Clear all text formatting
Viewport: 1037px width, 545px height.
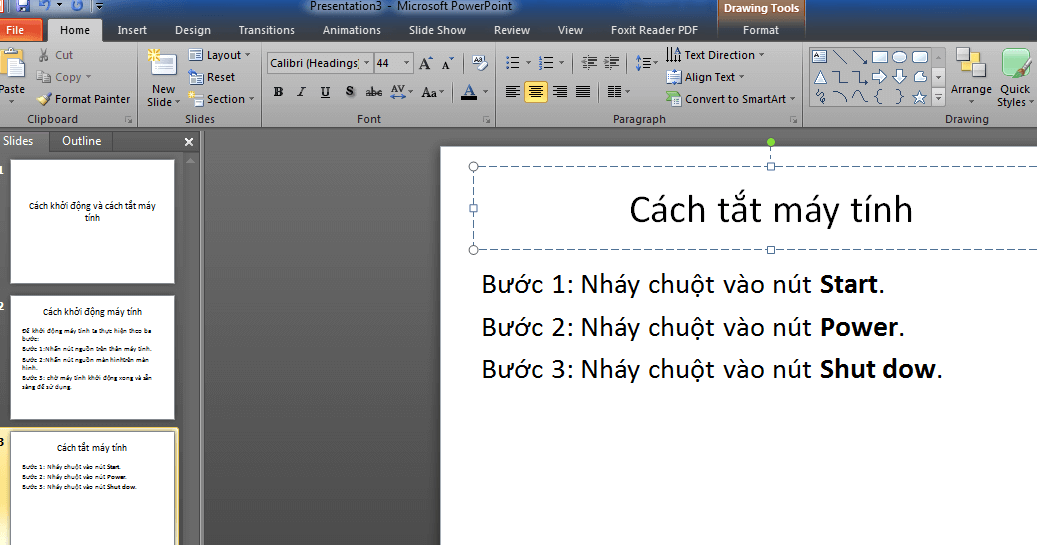tap(480, 63)
